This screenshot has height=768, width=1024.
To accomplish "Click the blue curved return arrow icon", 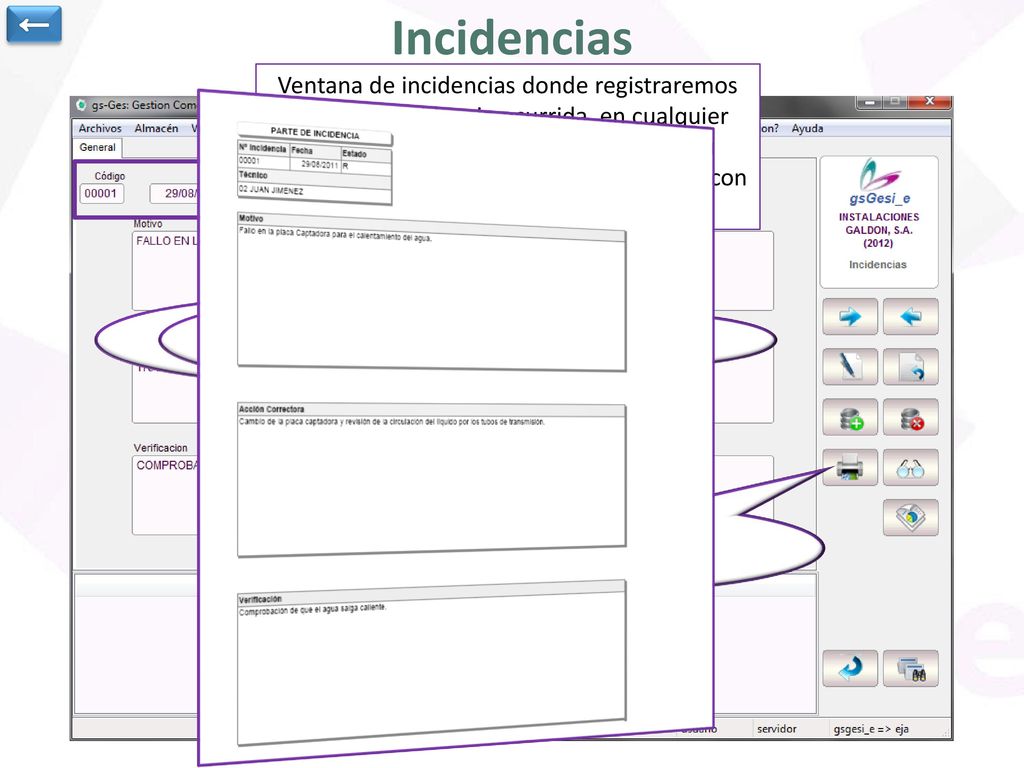I will (x=850, y=669).
